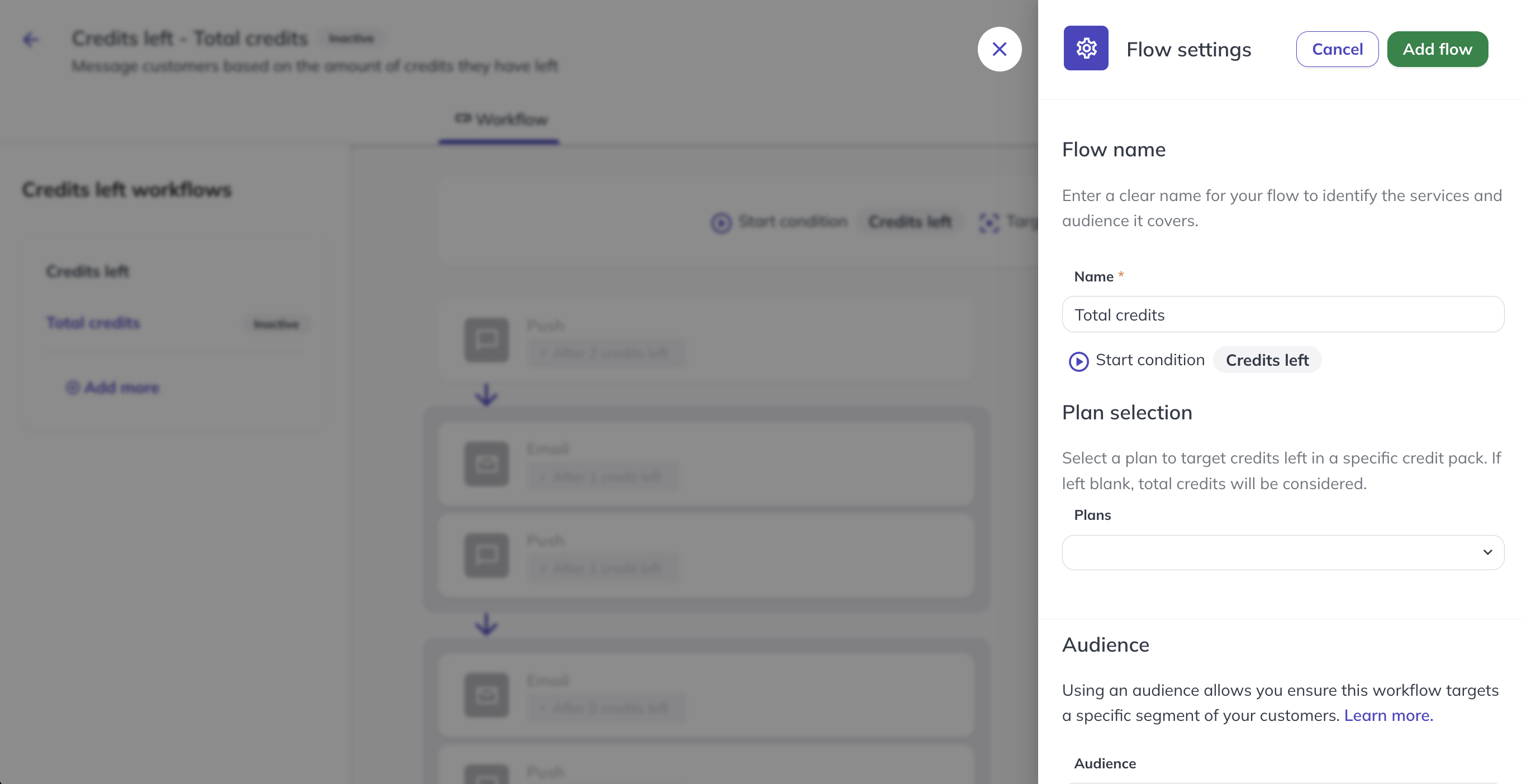
Task: Click the Audience section heading
Action: pos(1105,644)
